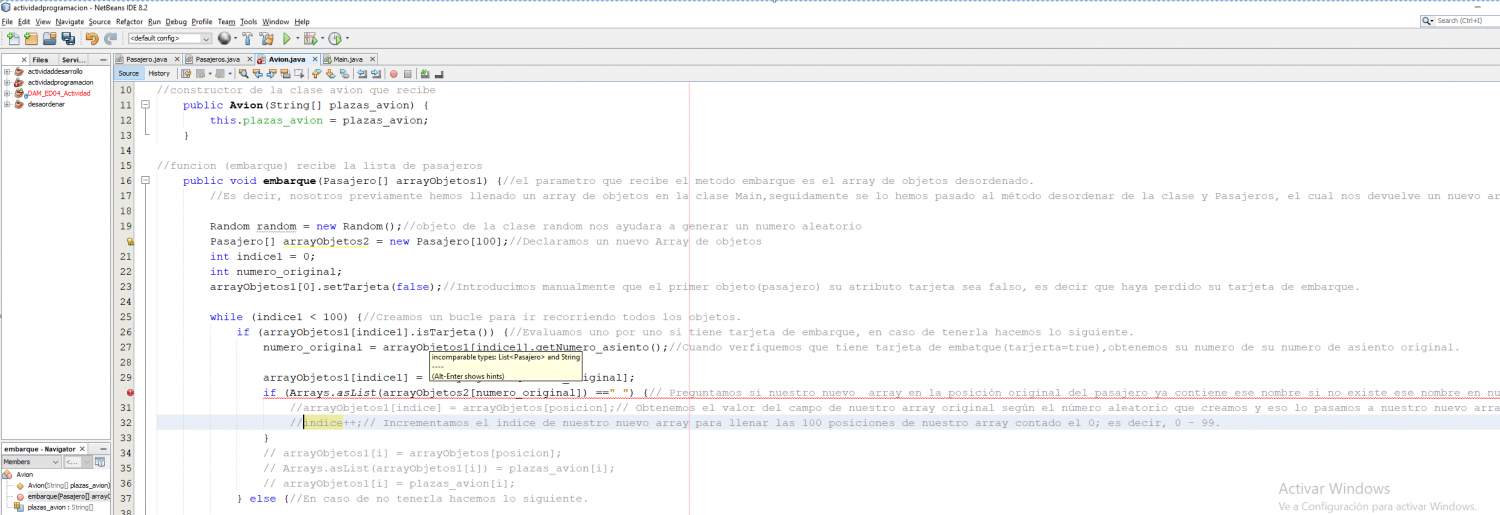Expand the actividaddesarrollo project node
The image size is (1500, 515).
click(x=7, y=71)
